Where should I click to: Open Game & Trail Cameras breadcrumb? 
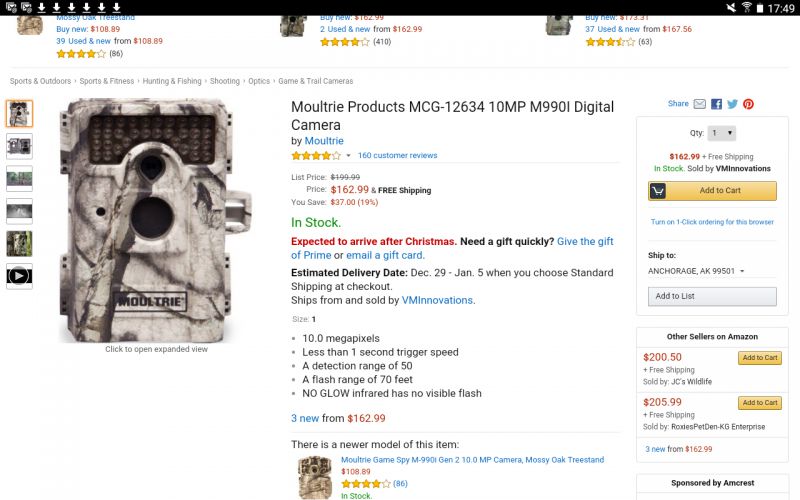point(315,81)
